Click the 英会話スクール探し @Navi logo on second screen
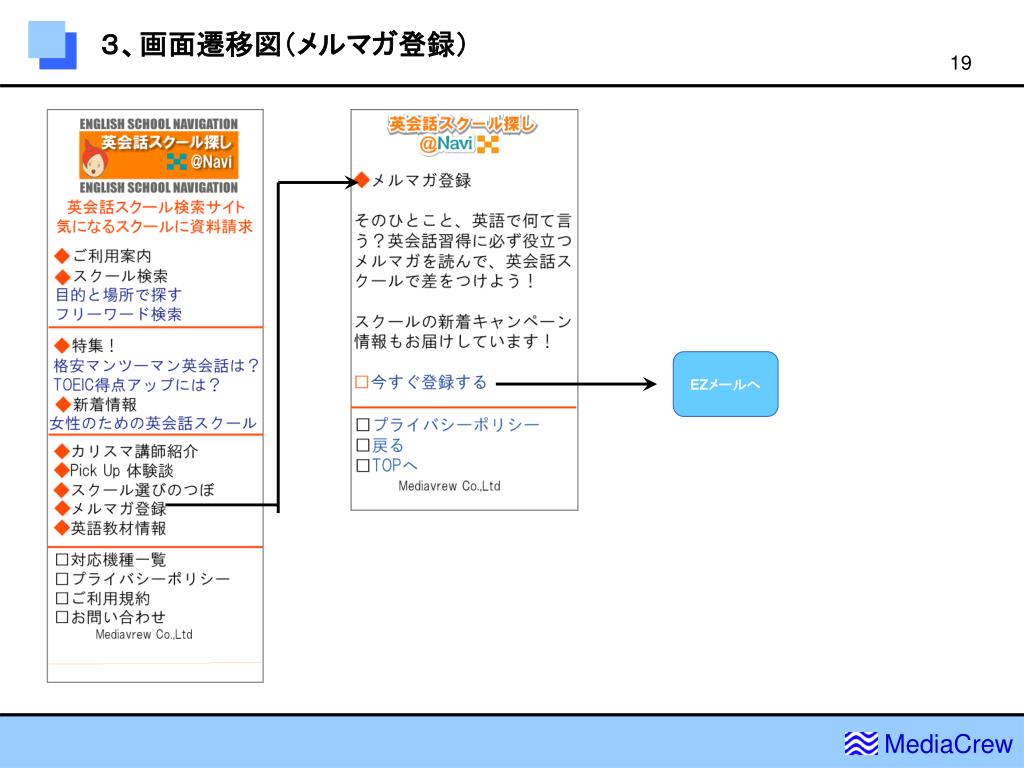This screenshot has height=768, width=1024. pyautogui.click(x=462, y=134)
